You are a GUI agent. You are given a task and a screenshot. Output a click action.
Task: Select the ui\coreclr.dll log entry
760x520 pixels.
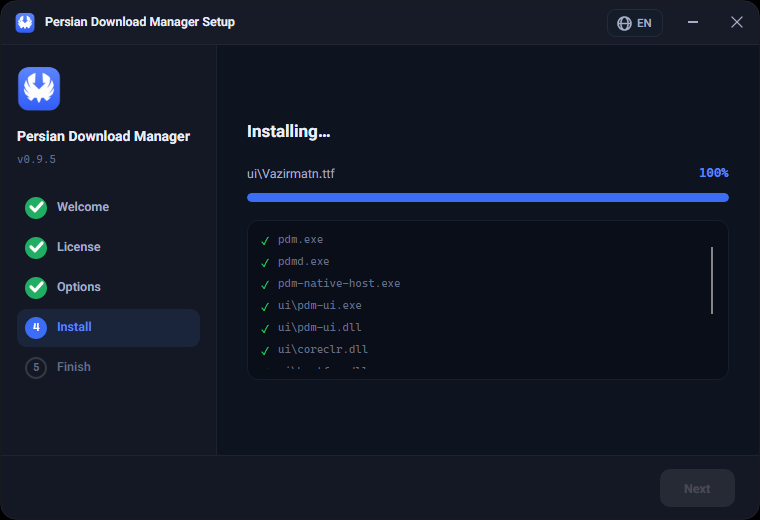pyautogui.click(x=323, y=349)
